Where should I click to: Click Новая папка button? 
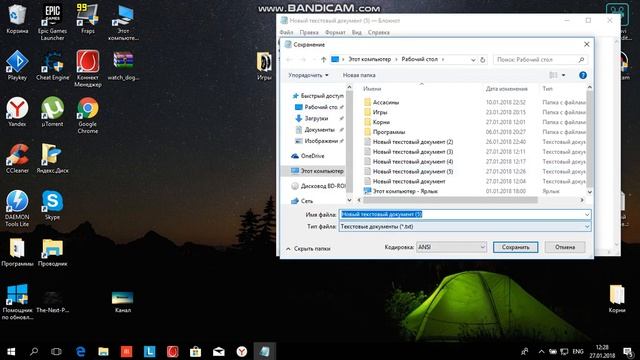(359, 75)
